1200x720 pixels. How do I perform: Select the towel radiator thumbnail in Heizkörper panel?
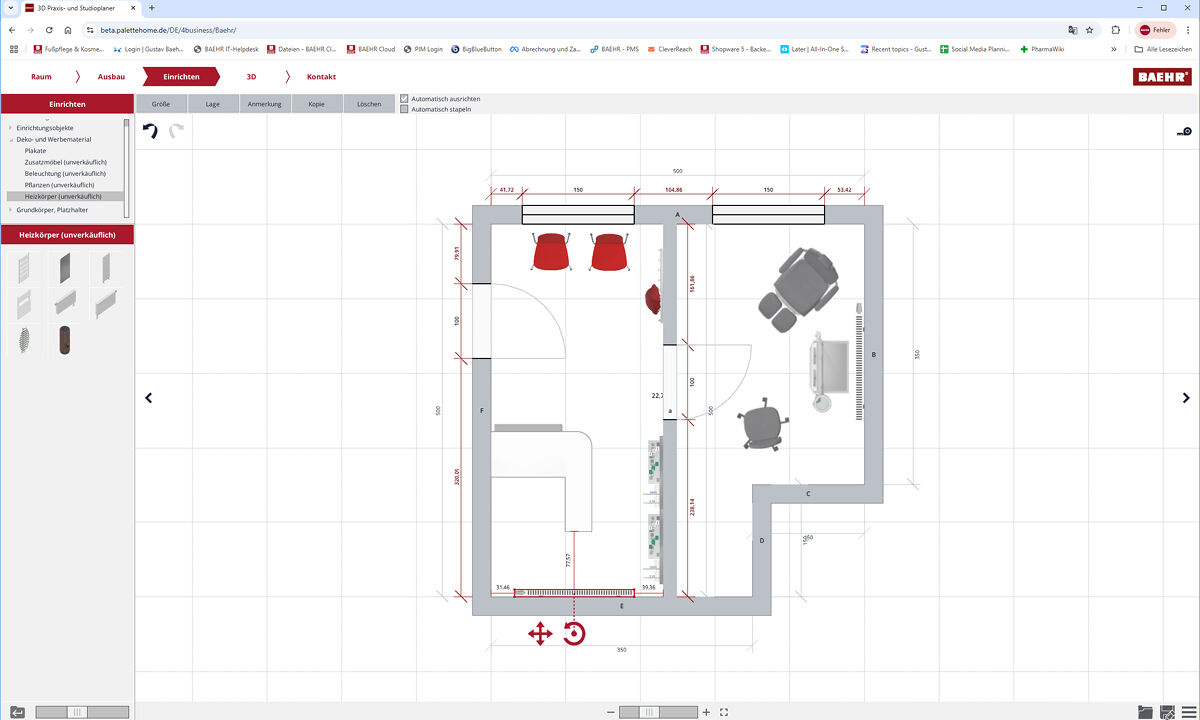(x=24, y=266)
